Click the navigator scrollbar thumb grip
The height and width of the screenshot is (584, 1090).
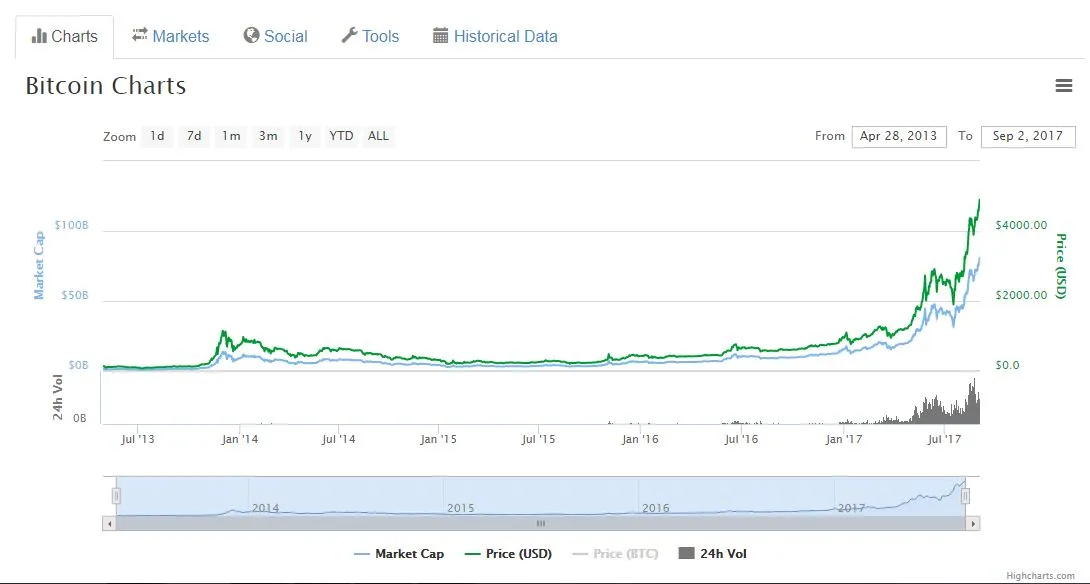coord(541,524)
